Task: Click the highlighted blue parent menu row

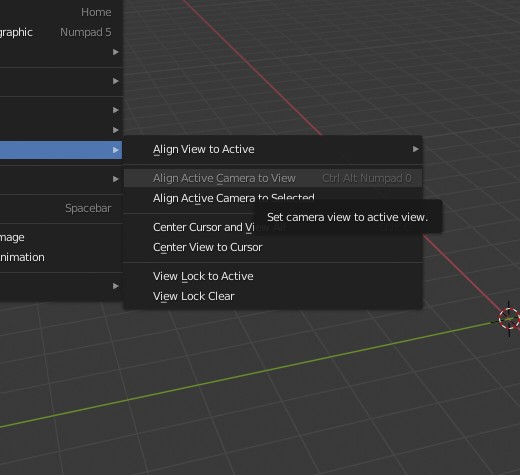Action: pos(61,150)
